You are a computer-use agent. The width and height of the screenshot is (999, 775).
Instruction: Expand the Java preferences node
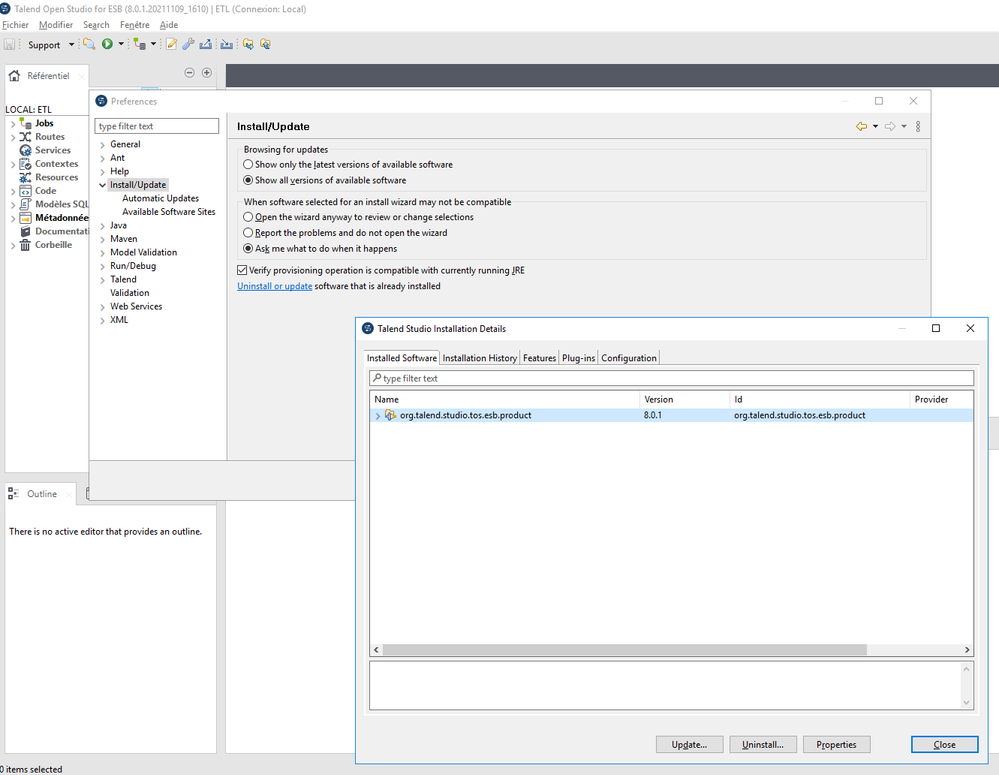tap(103, 226)
